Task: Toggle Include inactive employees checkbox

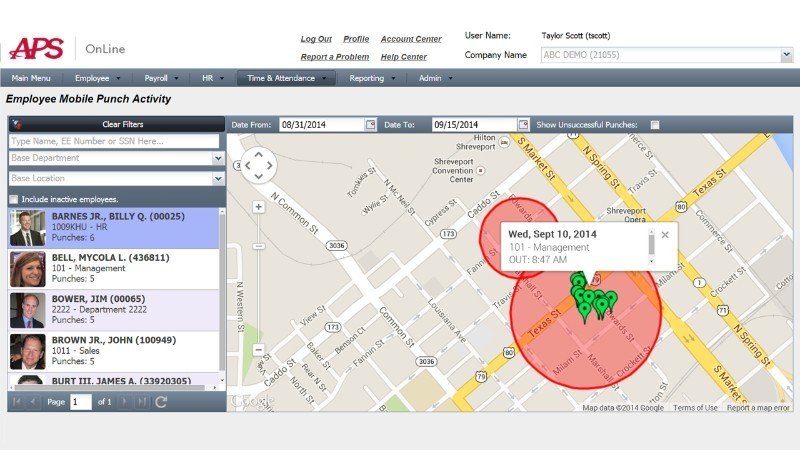Action: point(14,199)
